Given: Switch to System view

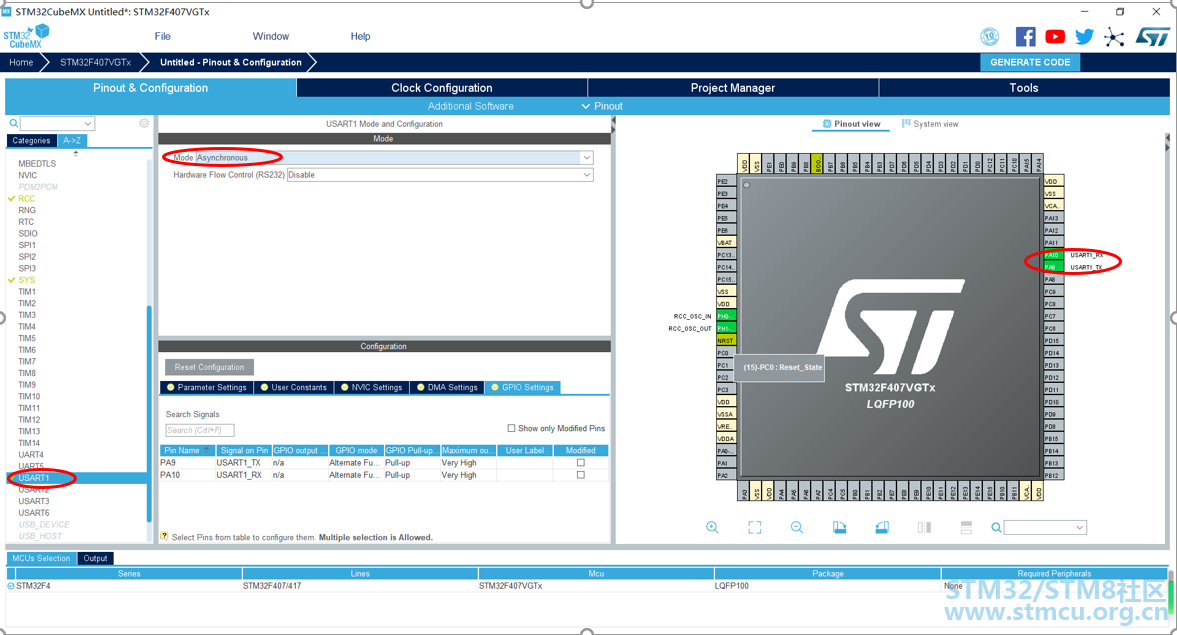Looking at the screenshot, I should (x=930, y=124).
